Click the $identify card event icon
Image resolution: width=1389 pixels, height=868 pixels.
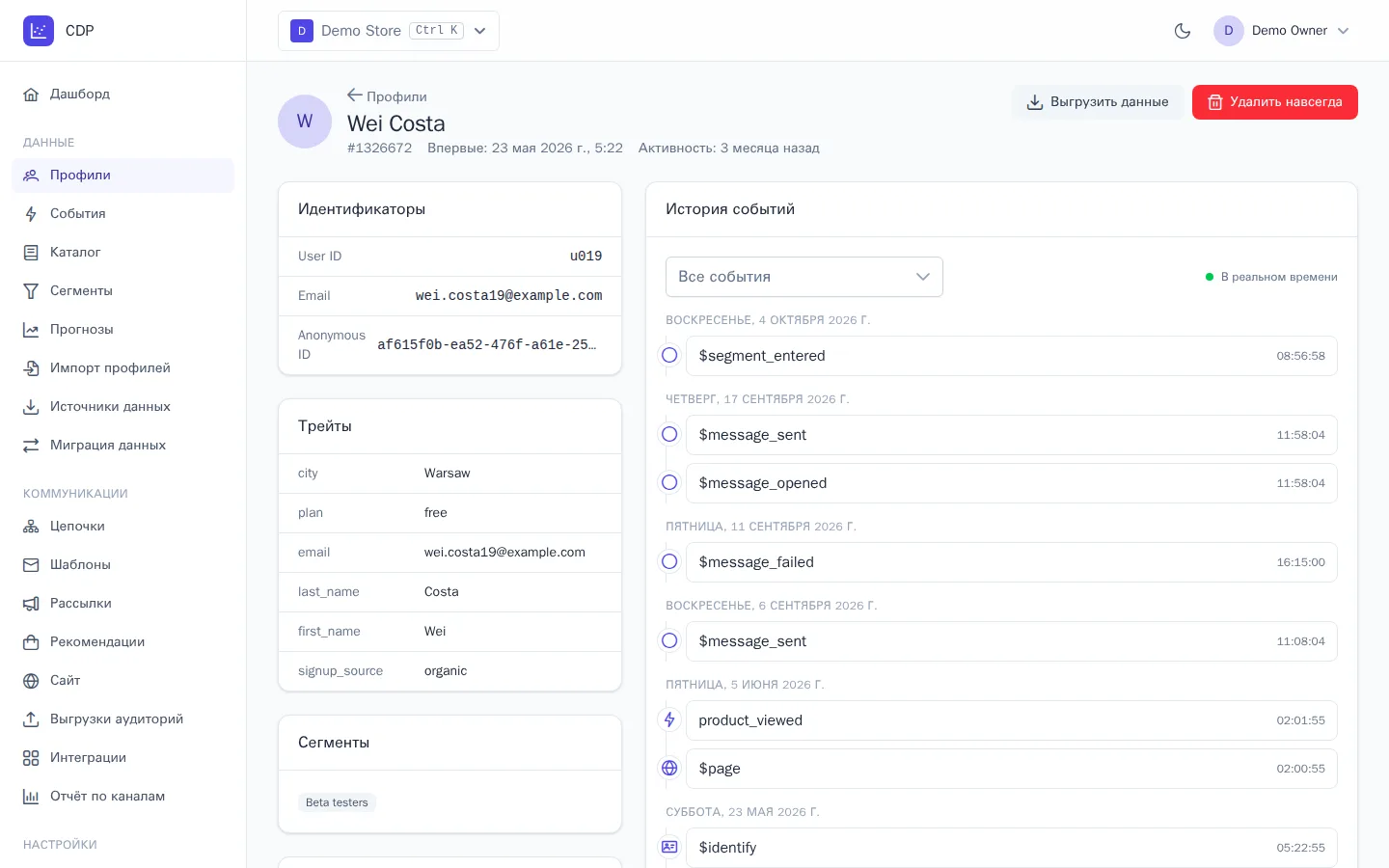[669, 848]
